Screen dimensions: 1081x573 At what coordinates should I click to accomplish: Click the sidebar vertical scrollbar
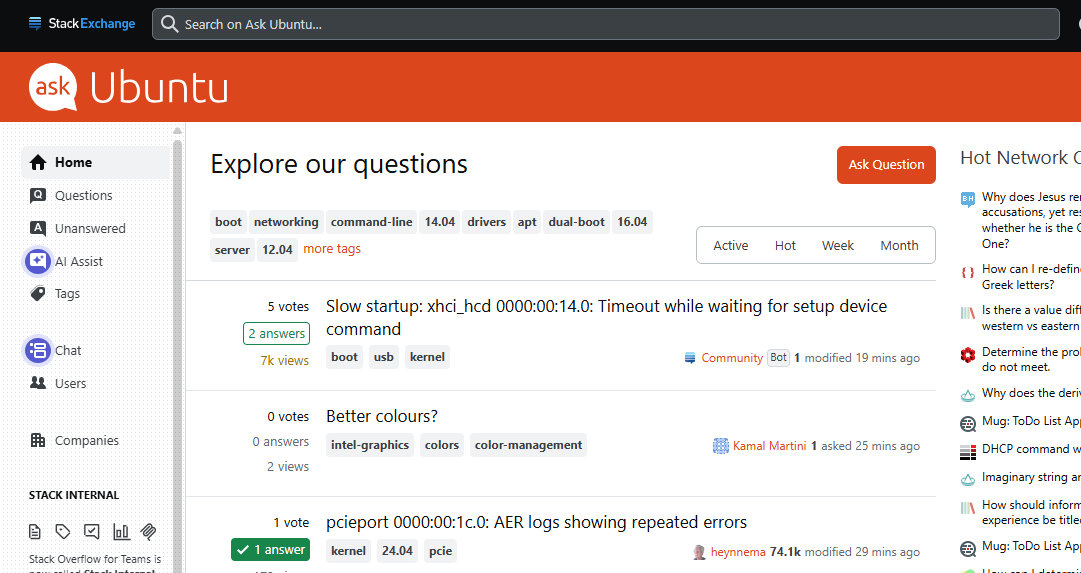coord(178,350)
